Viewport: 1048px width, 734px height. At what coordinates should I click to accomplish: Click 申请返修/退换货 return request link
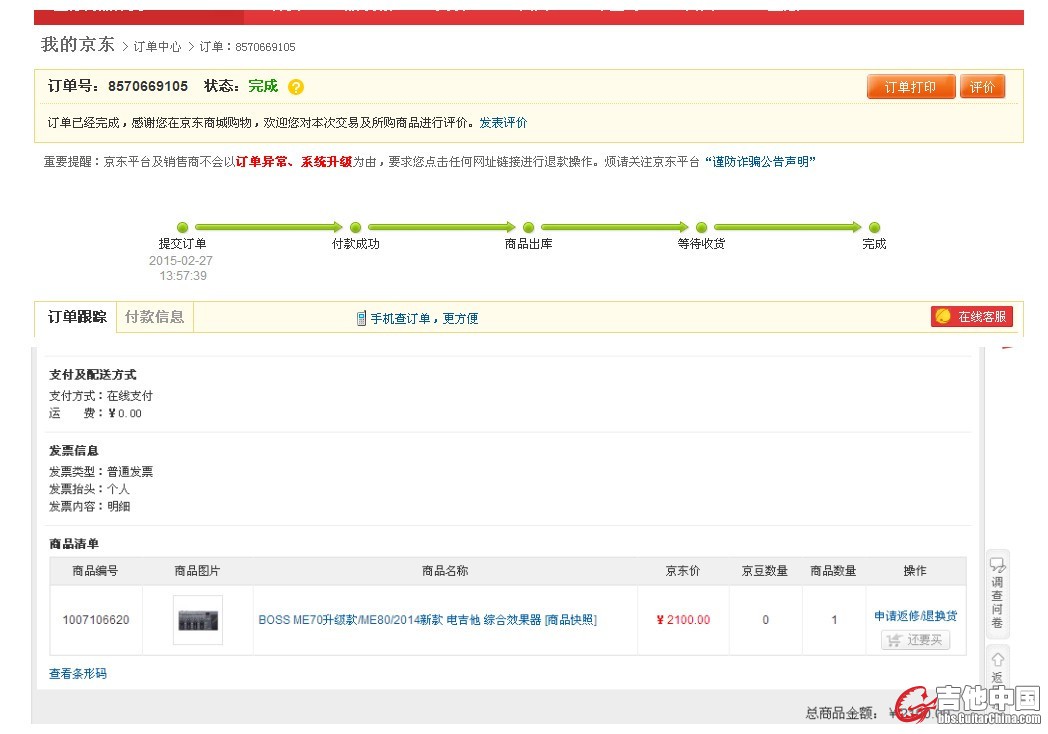point(915,616)
